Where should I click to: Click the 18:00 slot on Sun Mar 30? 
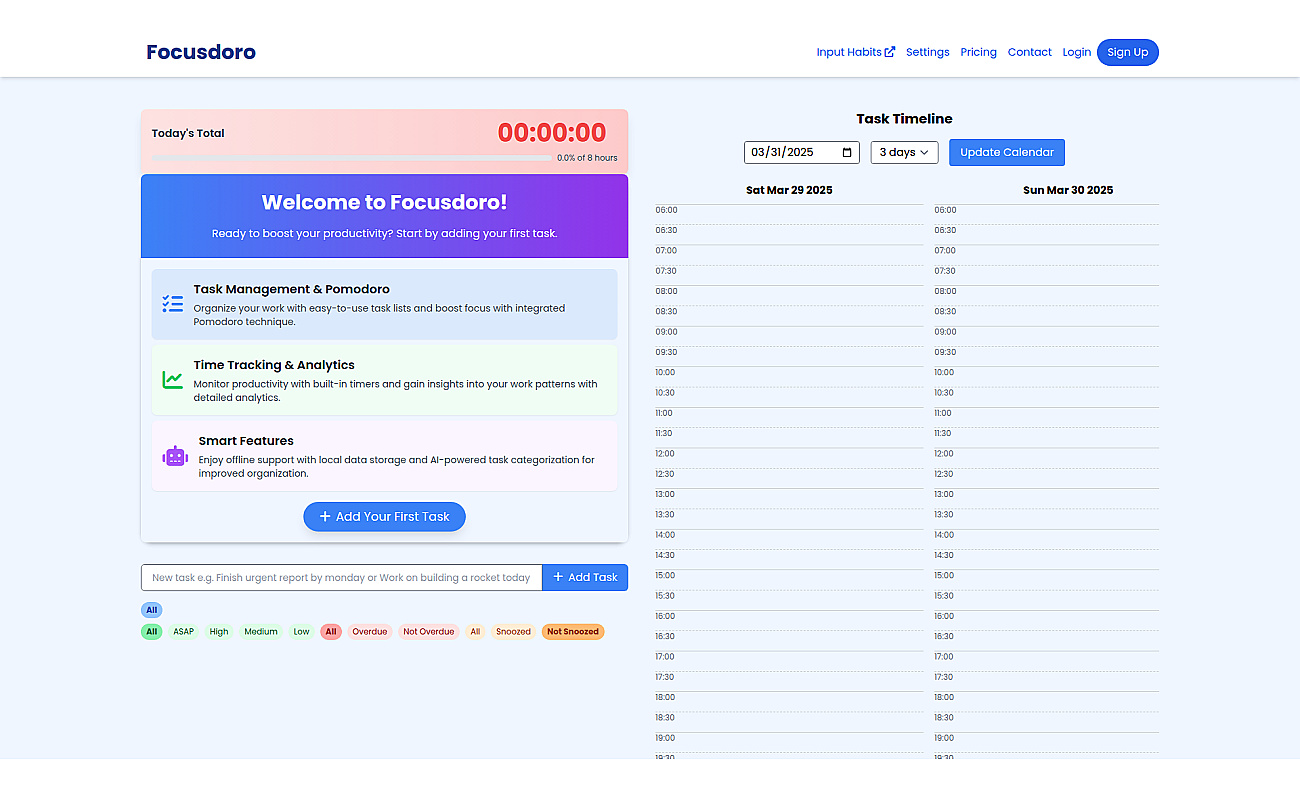tap(1046, 701)
